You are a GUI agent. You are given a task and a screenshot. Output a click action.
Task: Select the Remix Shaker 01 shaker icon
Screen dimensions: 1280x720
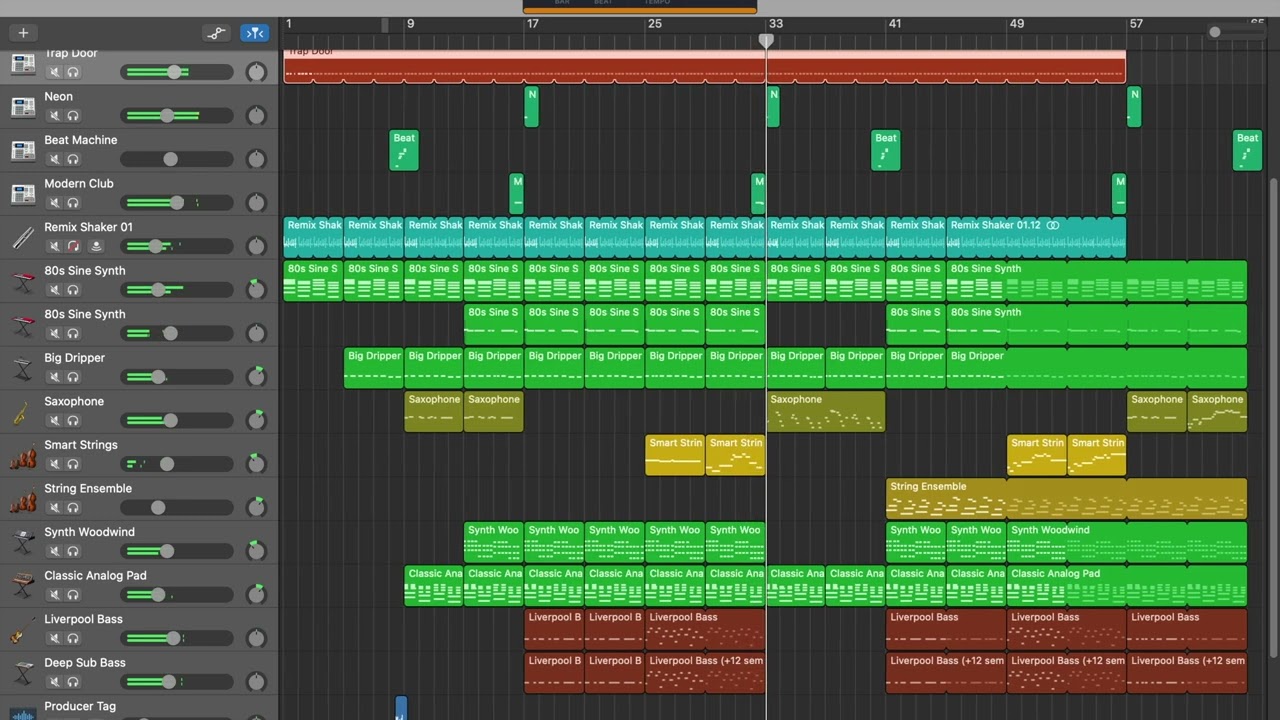23,238
